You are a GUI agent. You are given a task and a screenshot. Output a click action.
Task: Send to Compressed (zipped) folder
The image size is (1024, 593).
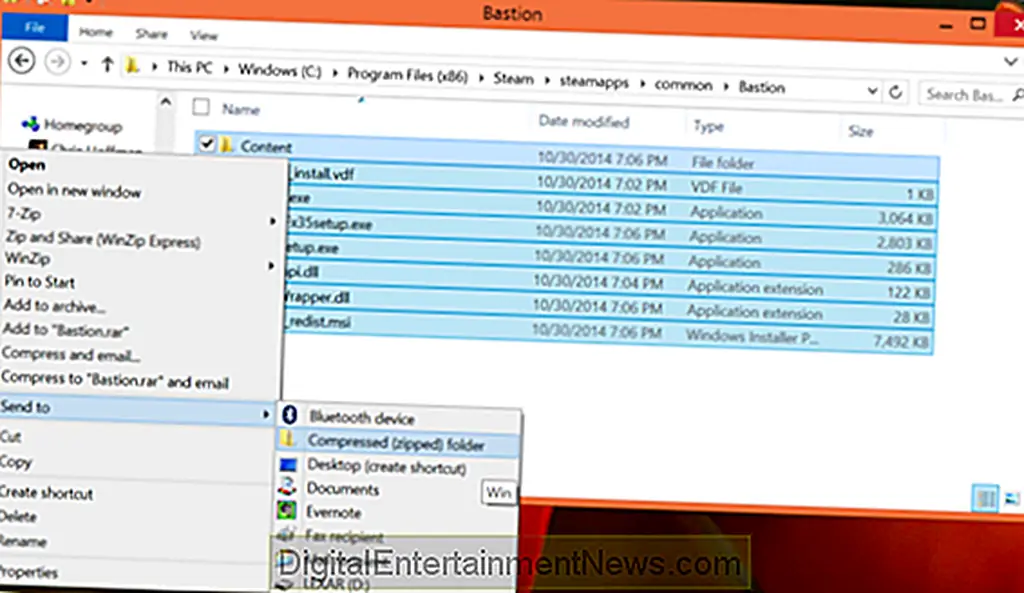click(396, 443)
